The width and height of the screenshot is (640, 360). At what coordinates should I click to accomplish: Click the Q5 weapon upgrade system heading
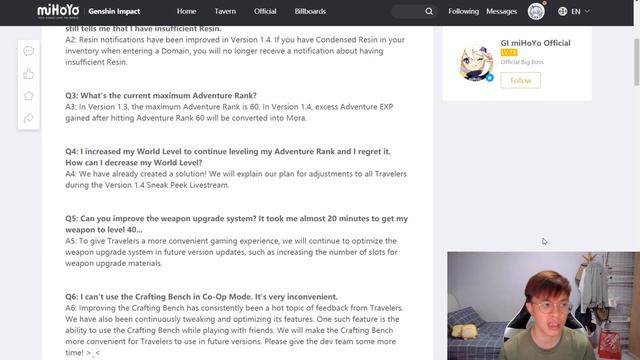236,224
